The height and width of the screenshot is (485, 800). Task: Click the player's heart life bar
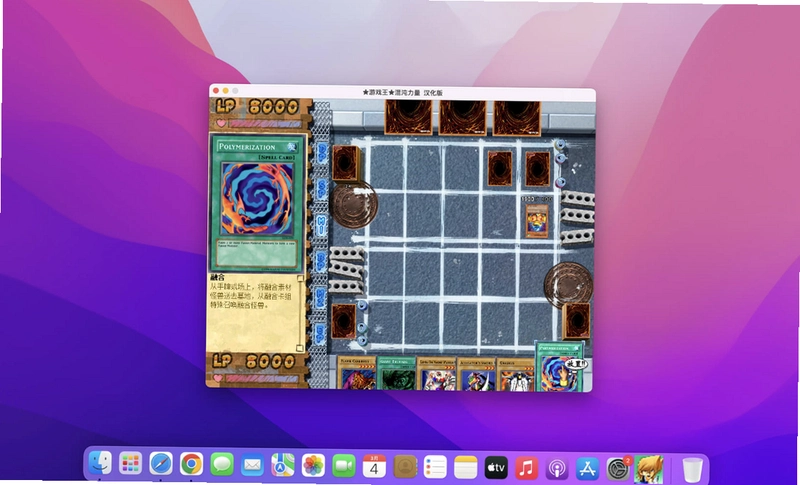[x=256, y=378]
